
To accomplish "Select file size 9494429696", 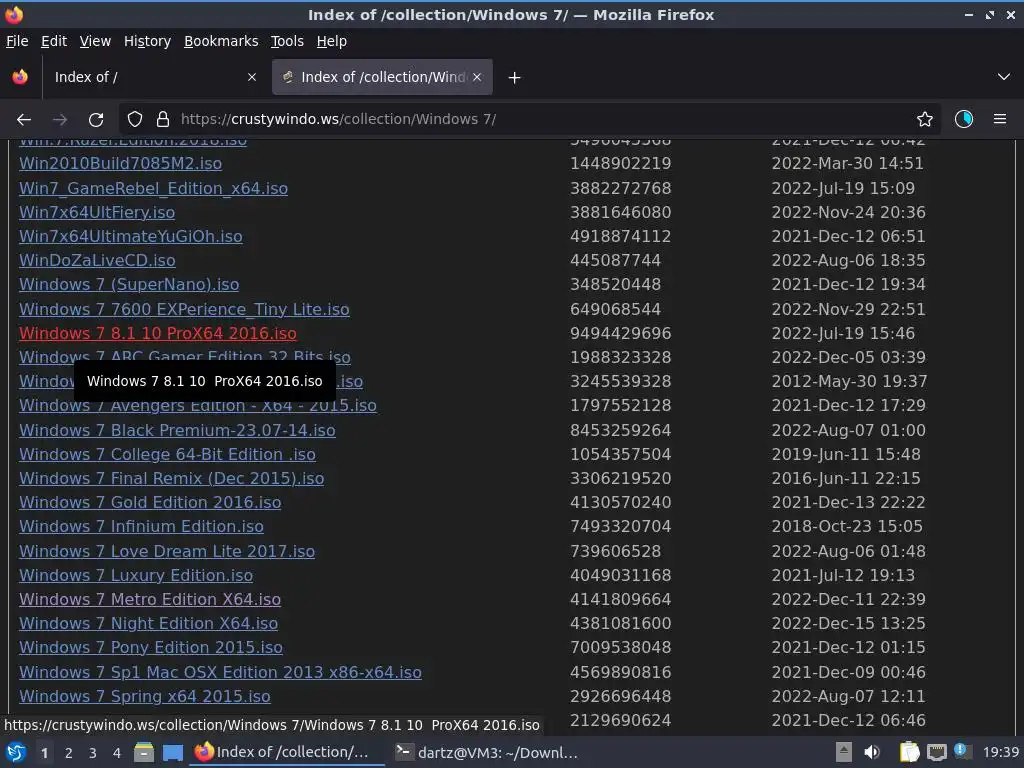I will click(620, 333).
